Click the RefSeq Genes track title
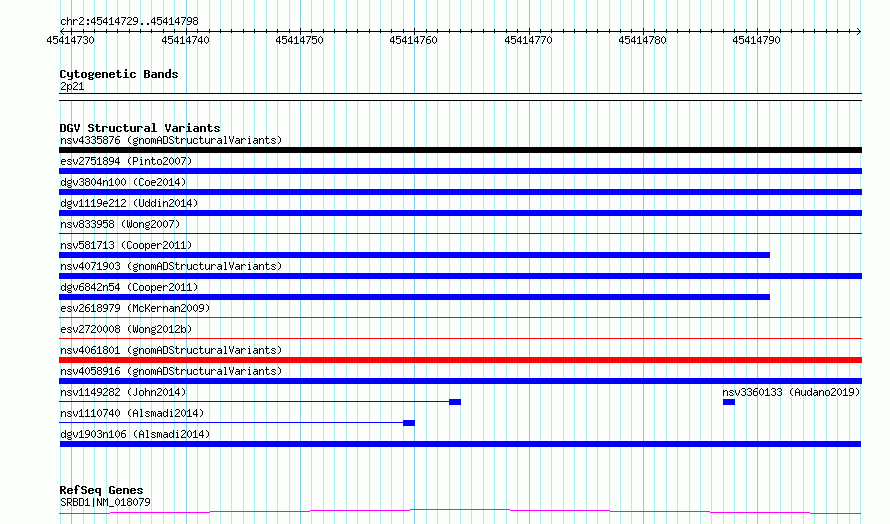Viewport: 890px width, 524px height. tap(101, 490)
